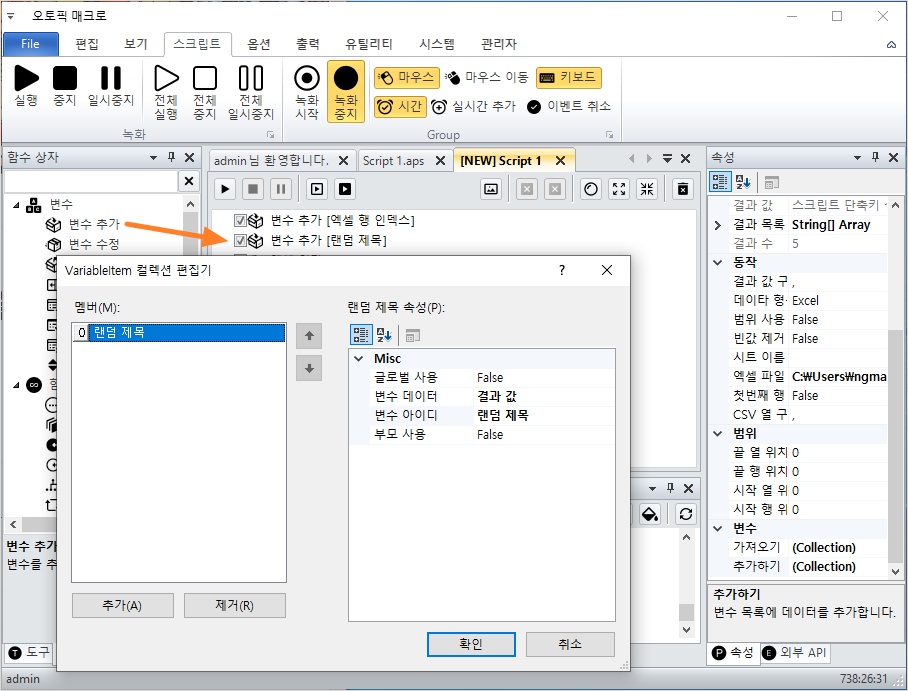Viewport: 908px width, 691px height.
Task: Clear the function box search field
Action: point(189,181)
